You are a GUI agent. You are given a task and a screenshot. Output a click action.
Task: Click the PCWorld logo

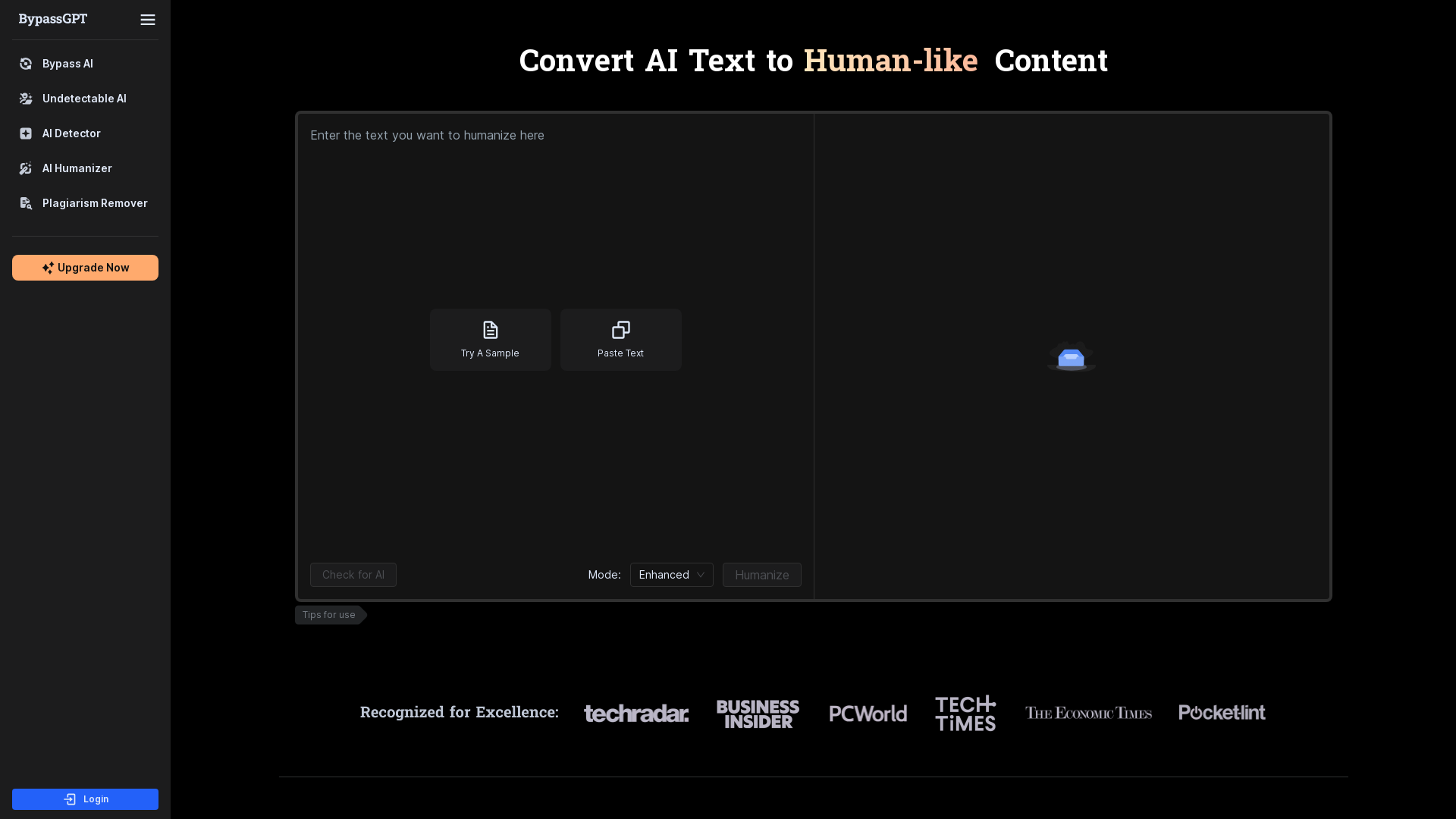868,714
